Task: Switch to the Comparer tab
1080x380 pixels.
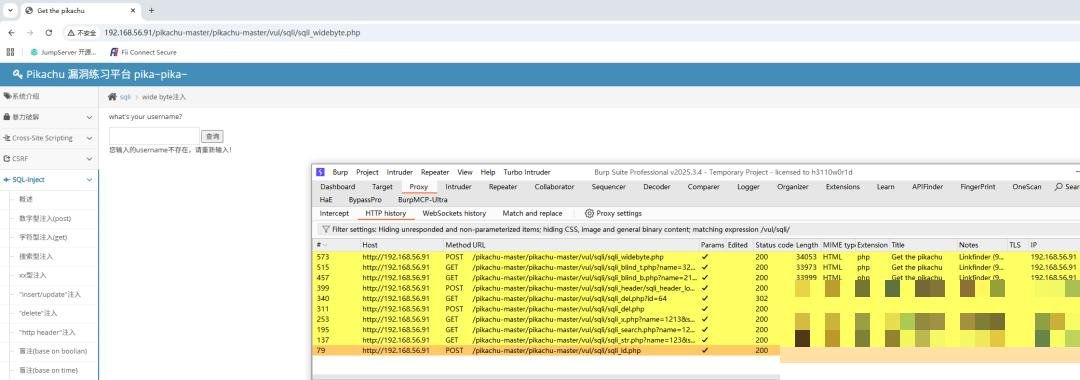Action: pyautogui.click(x=703, y=187)
